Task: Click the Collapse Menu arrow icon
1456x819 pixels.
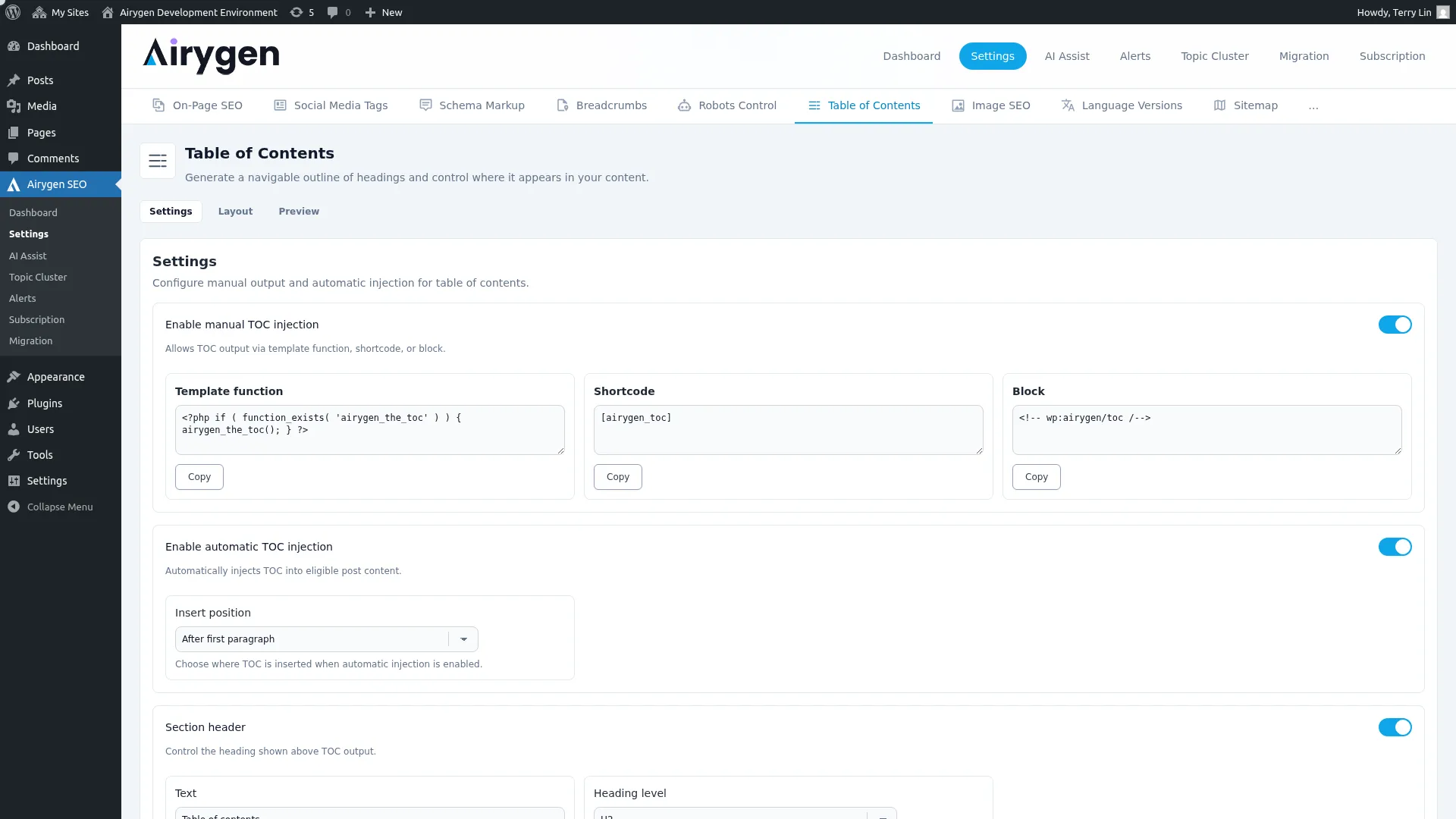Action: coord(14,507)
